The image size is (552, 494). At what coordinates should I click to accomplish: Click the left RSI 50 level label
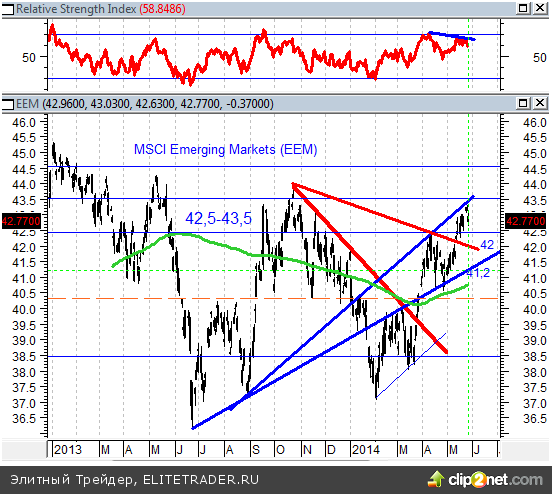[29, 57]
